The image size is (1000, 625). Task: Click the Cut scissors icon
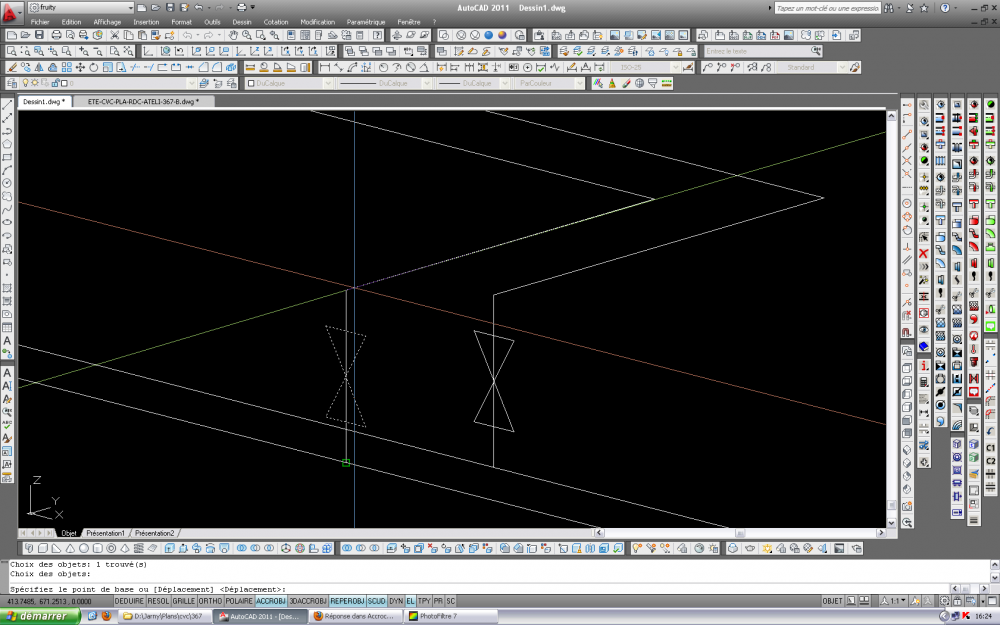(x=115, y=35)
